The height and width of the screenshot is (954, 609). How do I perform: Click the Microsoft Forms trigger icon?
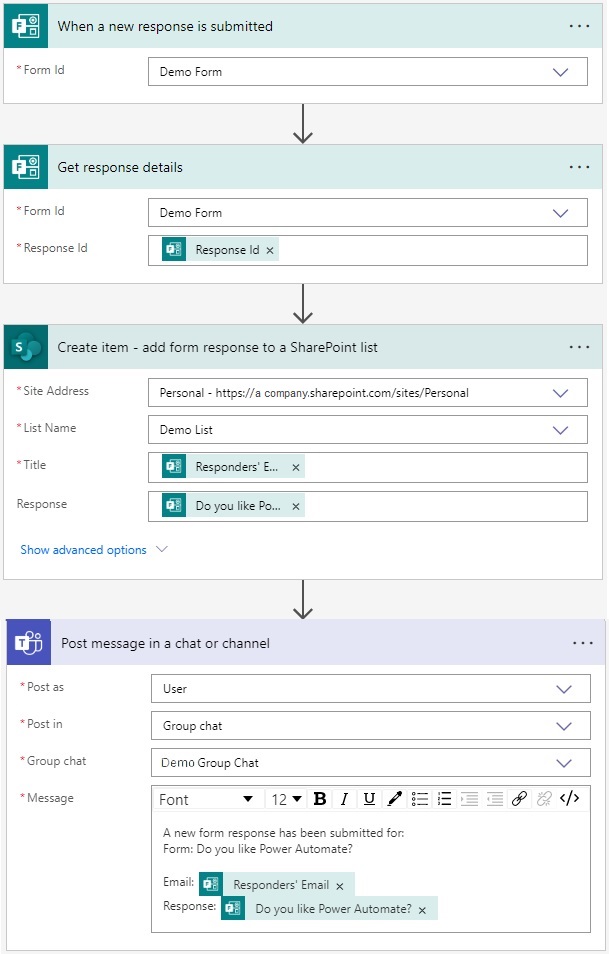click(x=26, y=26)
